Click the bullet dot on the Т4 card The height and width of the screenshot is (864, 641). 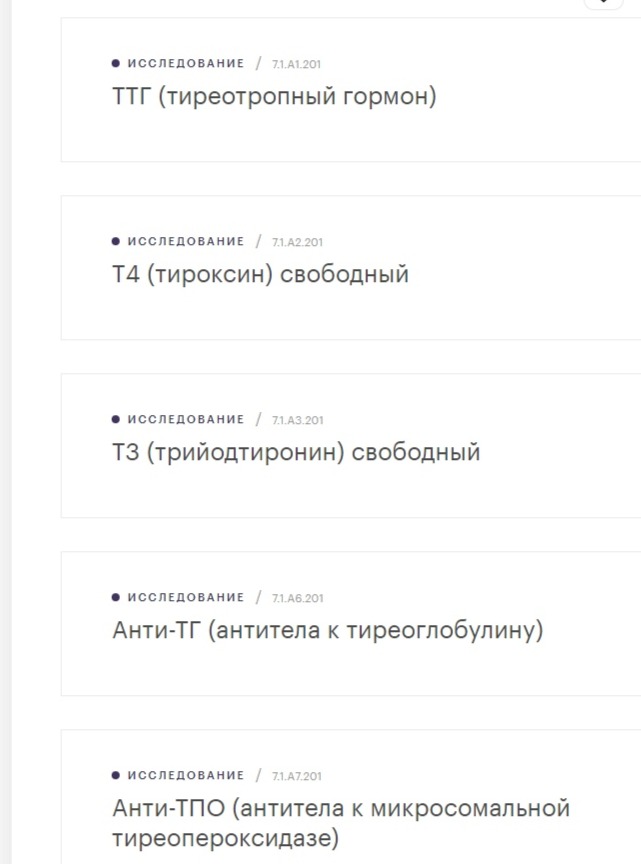[116, 241]
